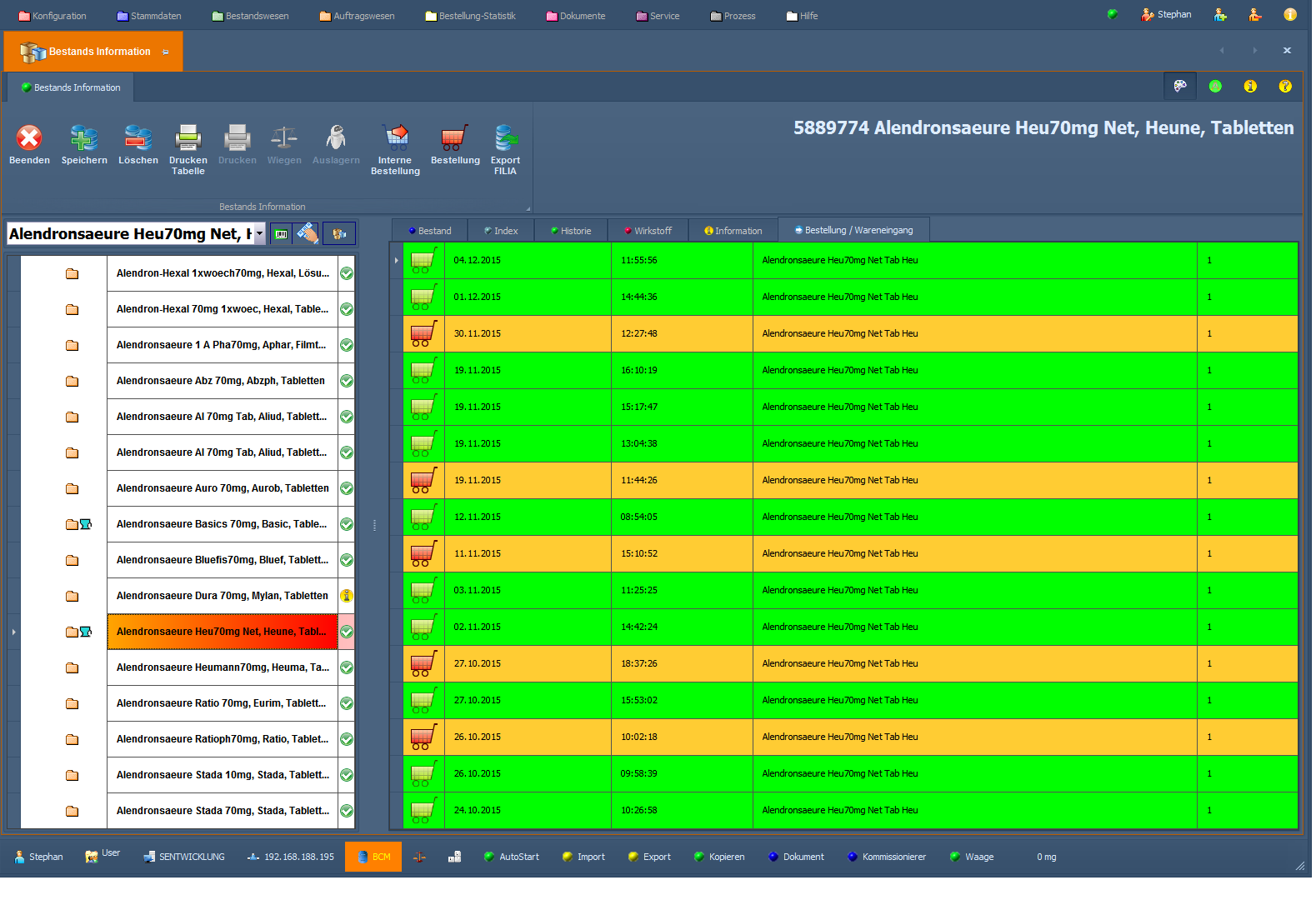Open Interne Bestellung from the ribbon
The image size is (1316, 905).
[x=395, y=138]
